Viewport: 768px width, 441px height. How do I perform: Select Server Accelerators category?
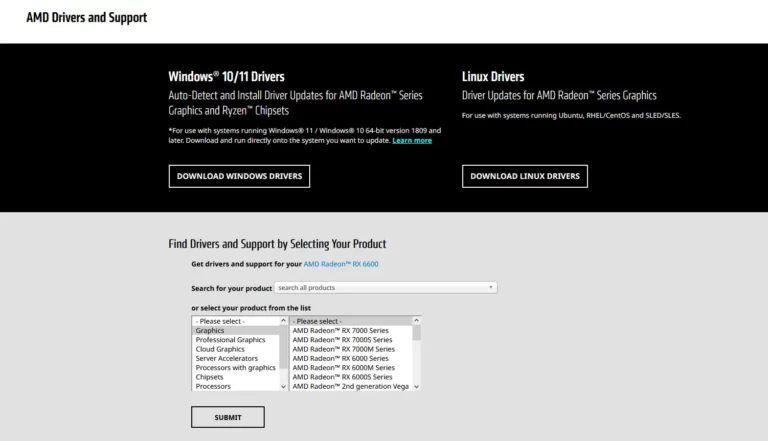click(x=236, y=359)
